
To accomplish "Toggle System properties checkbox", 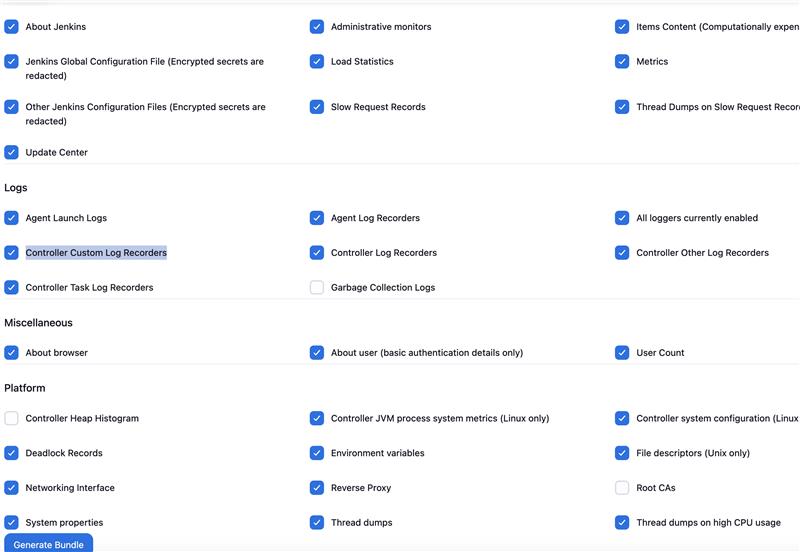I will (x=11, y=522).
